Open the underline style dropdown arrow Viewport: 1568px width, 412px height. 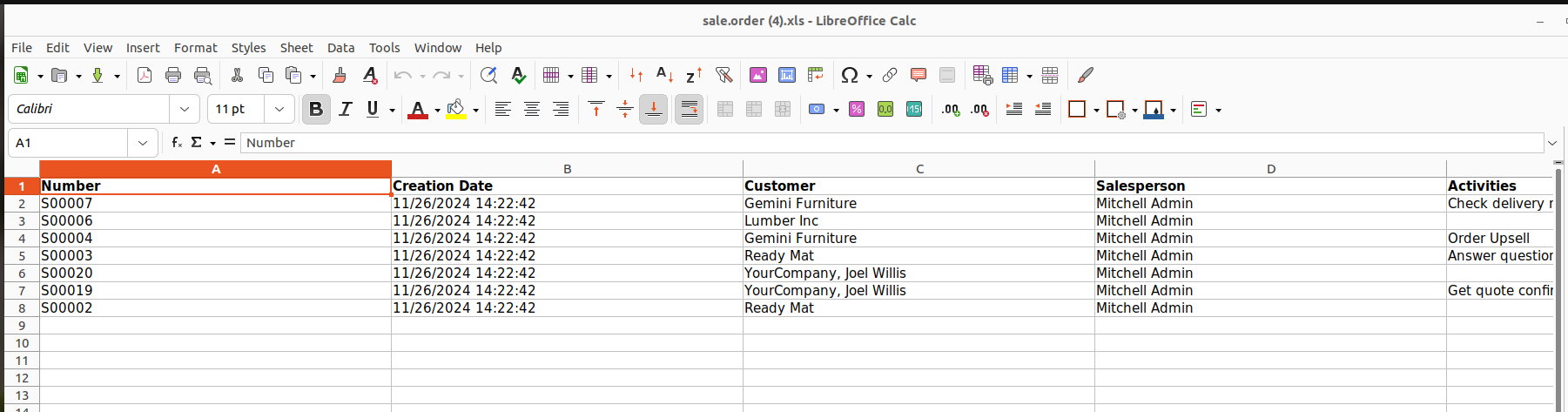click(392, 110)
